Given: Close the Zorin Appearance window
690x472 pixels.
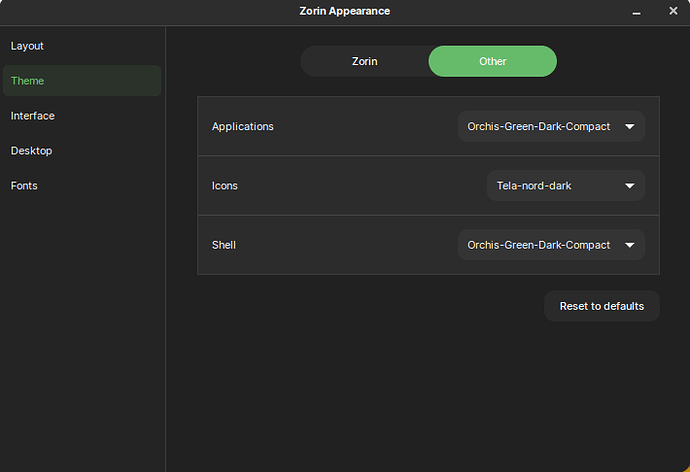Looking at the screenshot, I should (x=673, y=11).
